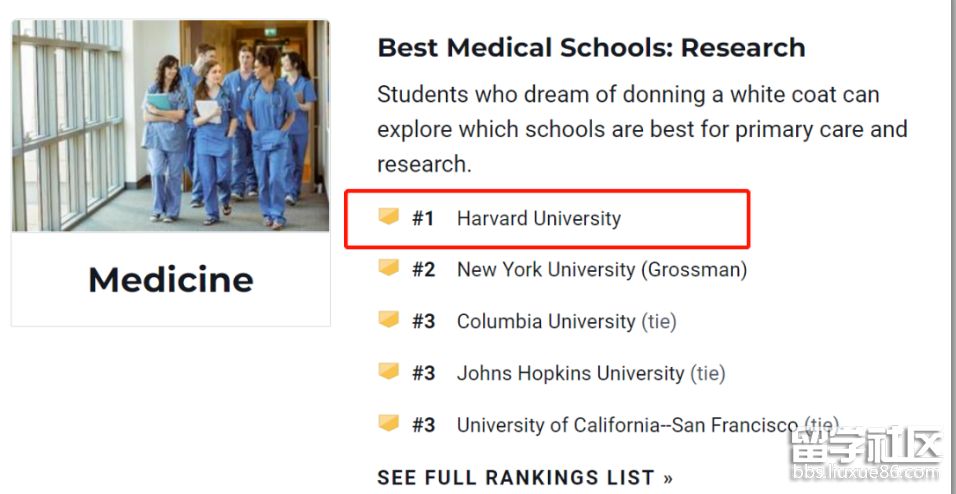Click the badge icon beside #2 New York University

(388, 268)
